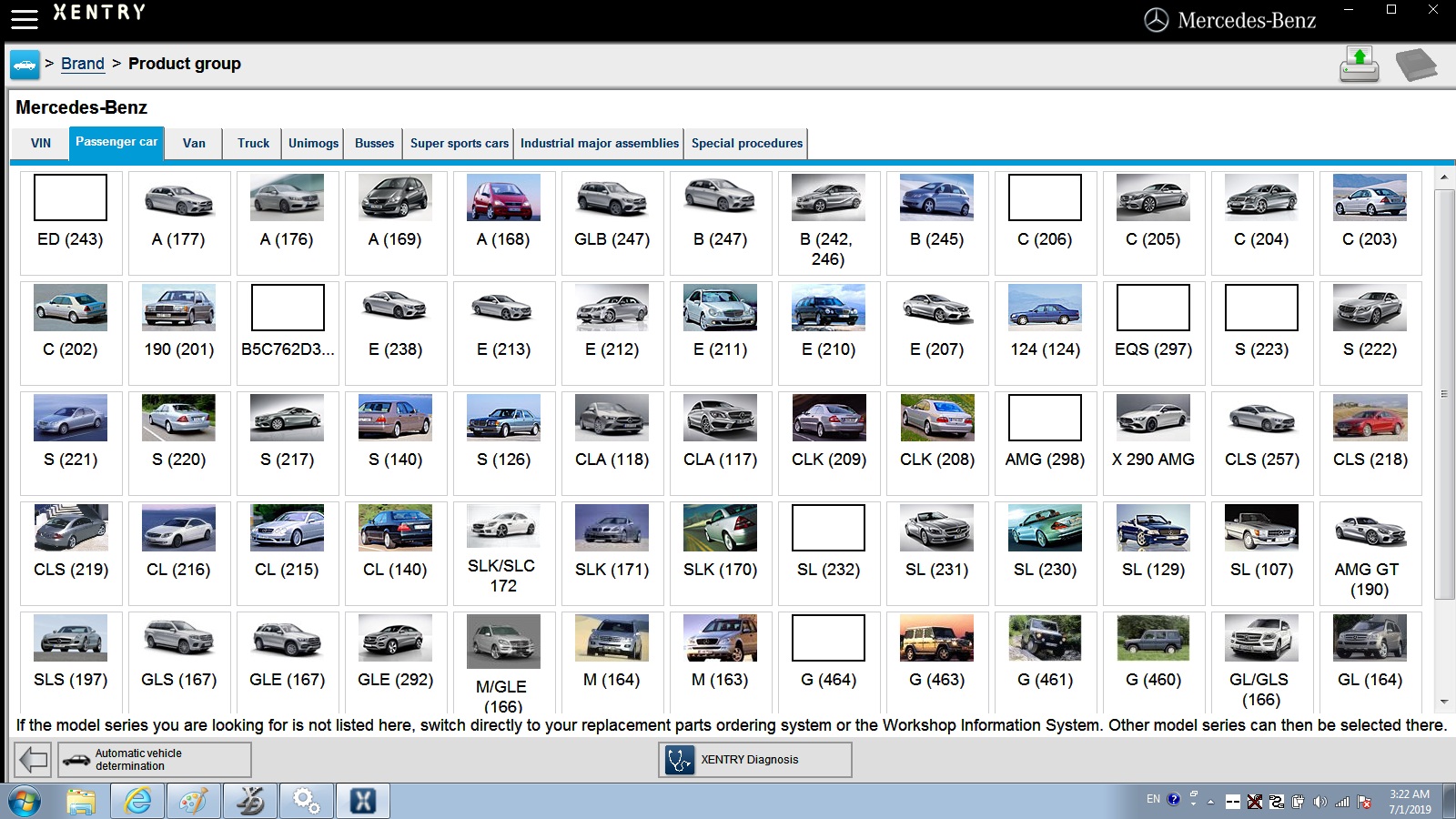This screenshot has height=819, width=1456.
Task: Select G (463) model tile
Action: coord(937,662)
